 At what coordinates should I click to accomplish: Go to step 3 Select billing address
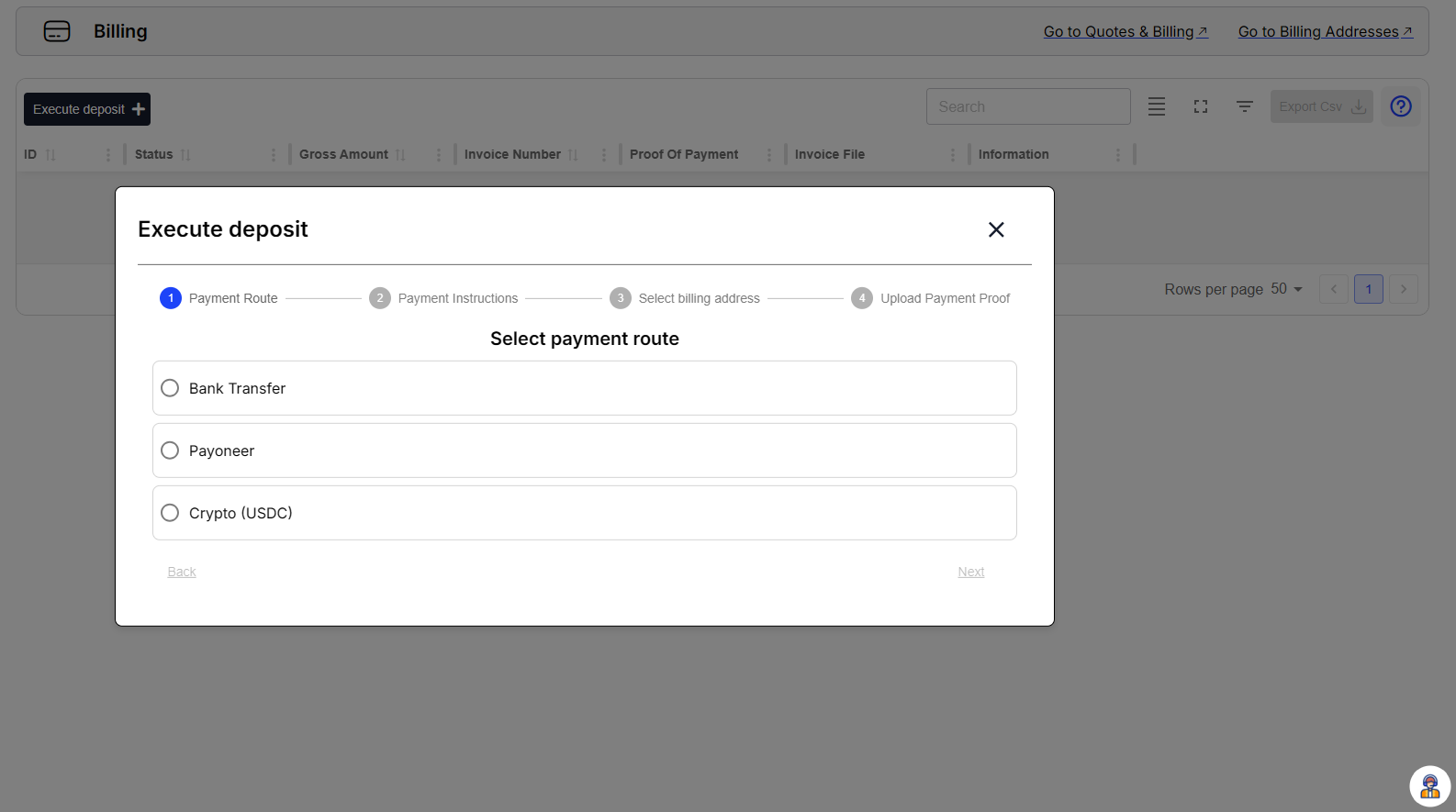point(685,298)
